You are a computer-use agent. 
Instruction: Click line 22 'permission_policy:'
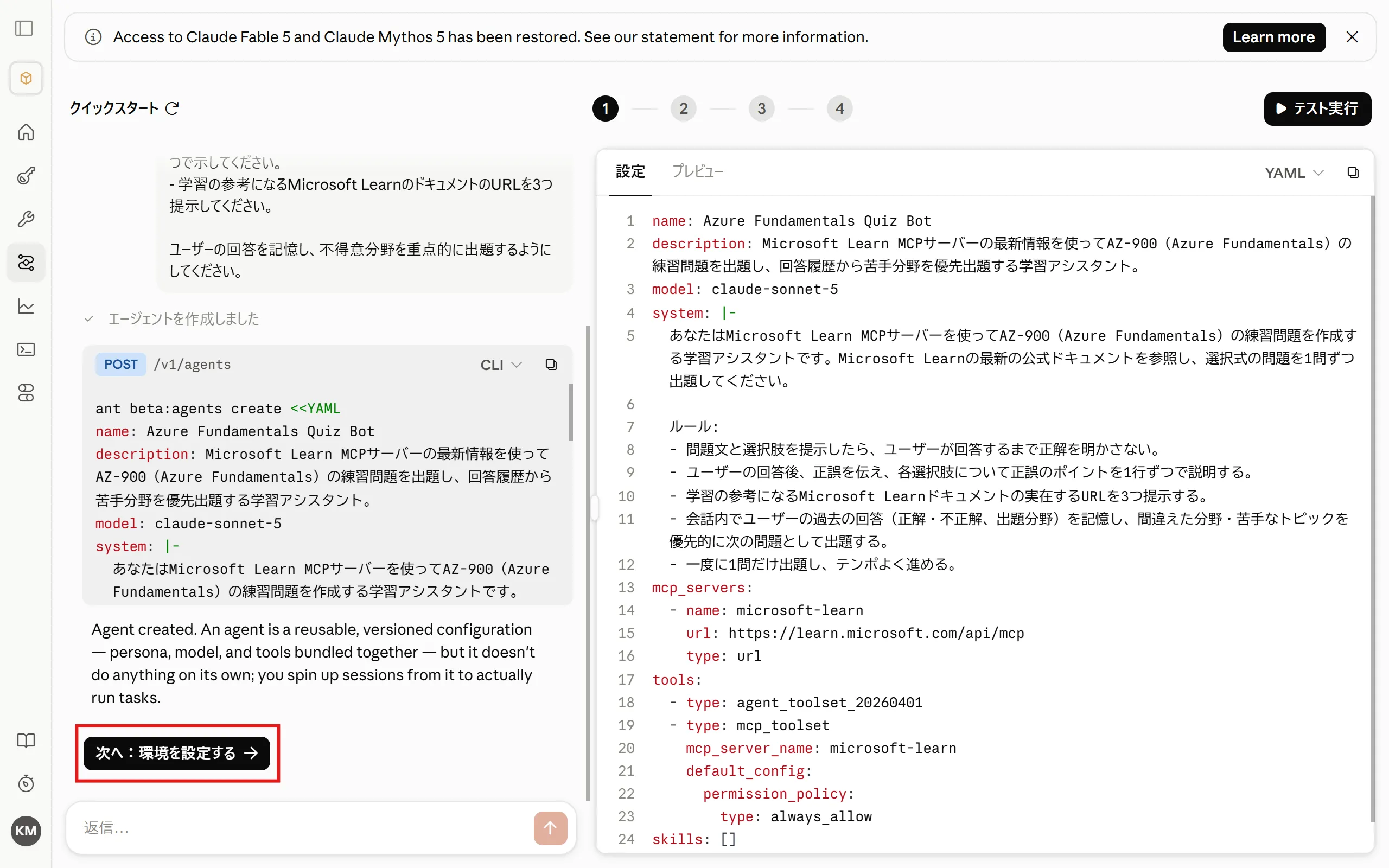(779, 794)
